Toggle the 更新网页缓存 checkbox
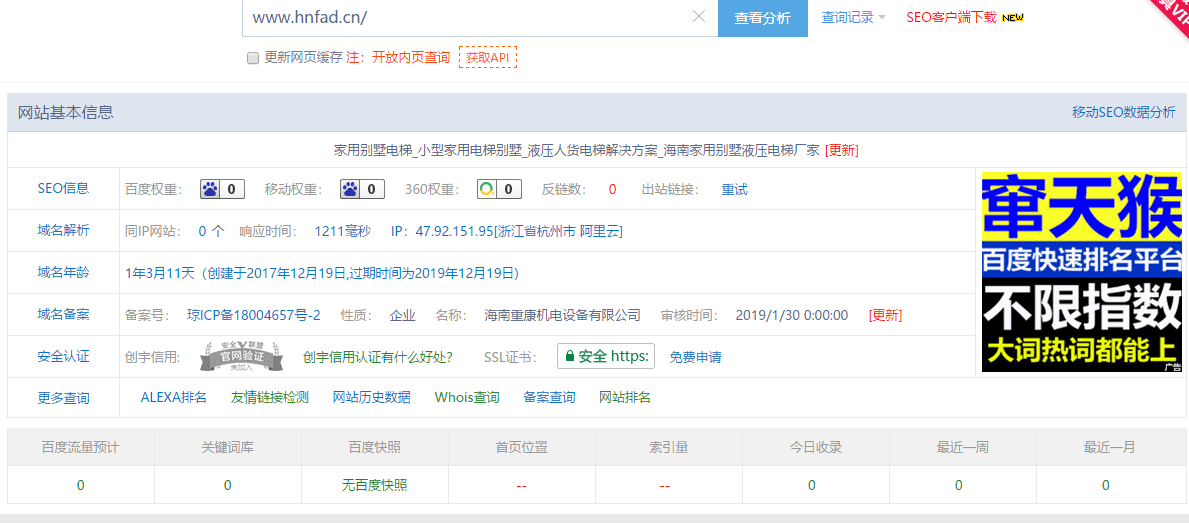Viewport: 1189px width, 523px height. 253,58
